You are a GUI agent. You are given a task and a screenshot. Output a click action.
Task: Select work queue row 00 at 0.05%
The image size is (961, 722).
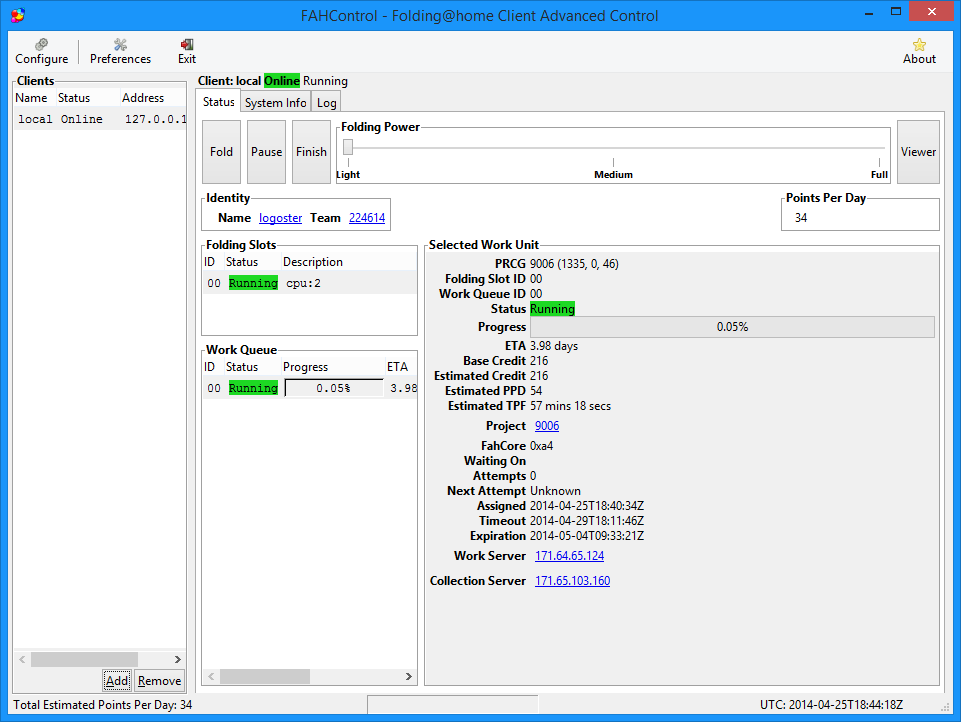point(310,388)
